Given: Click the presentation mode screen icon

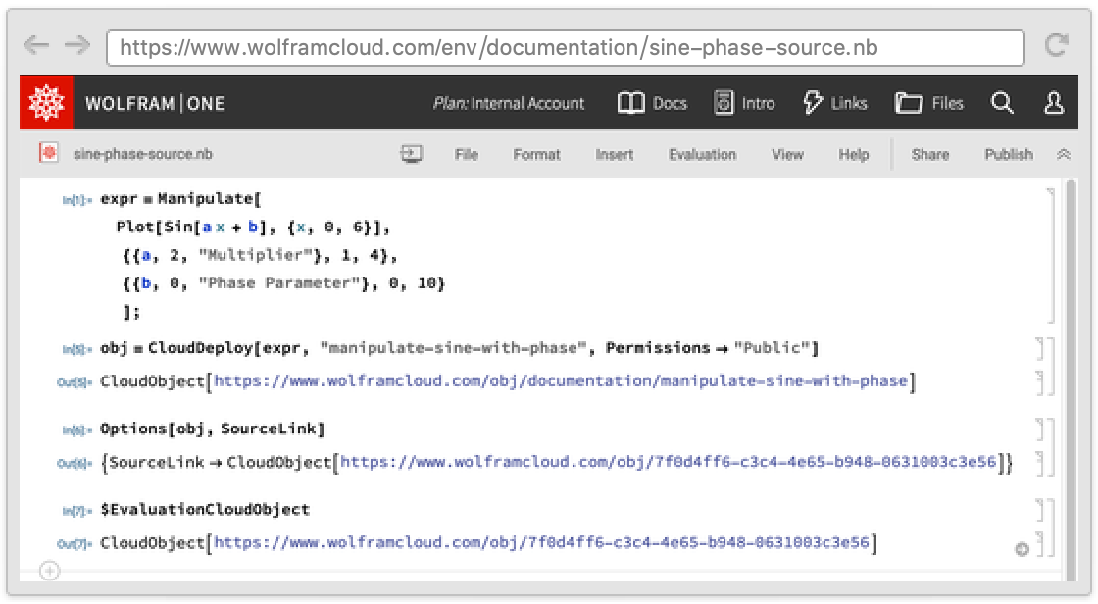Looking at the screenshot, I should pos(411,154).
